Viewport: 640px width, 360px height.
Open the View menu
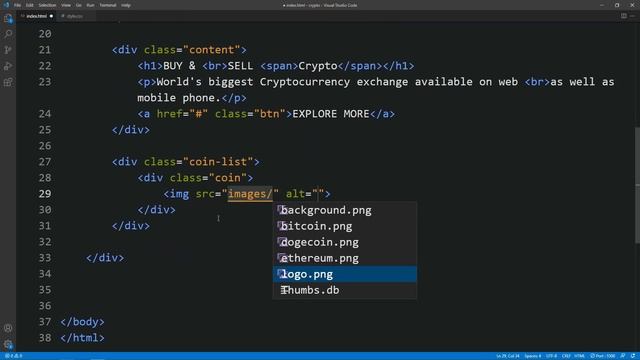[66, 5]
